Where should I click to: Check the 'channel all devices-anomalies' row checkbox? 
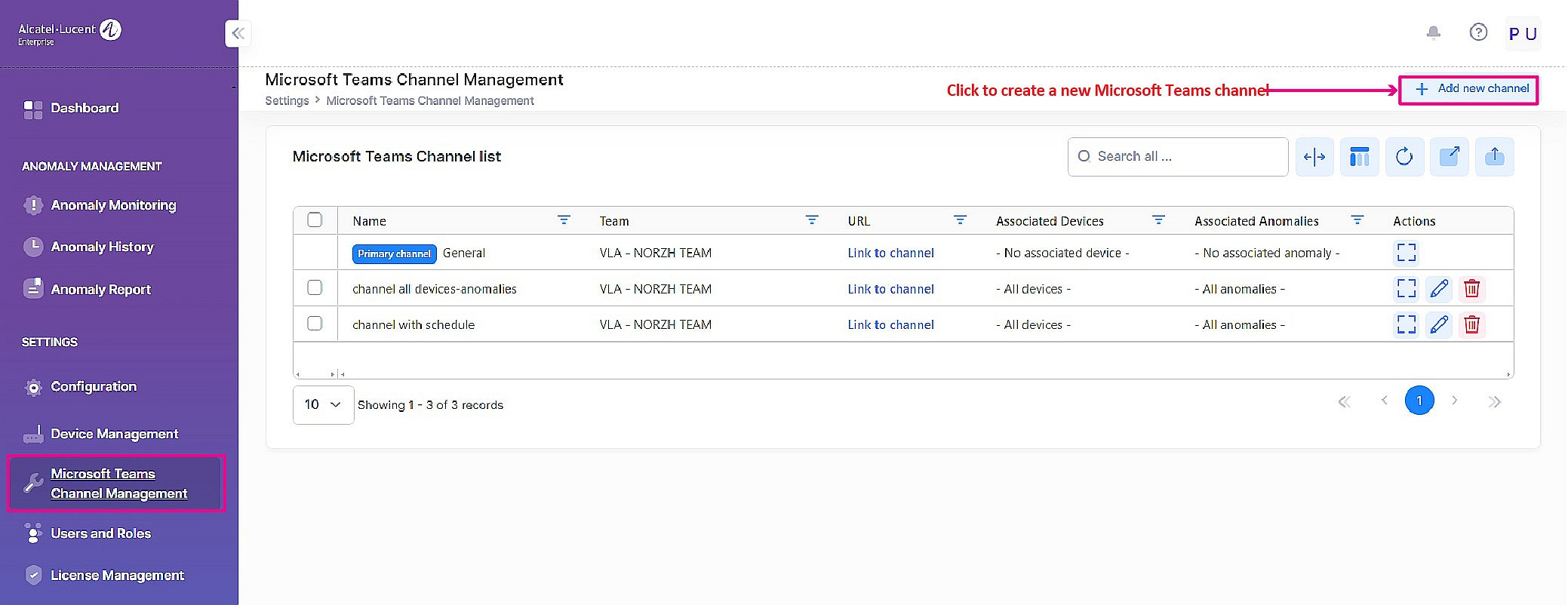pyautogui.click(x=315, y=287)
